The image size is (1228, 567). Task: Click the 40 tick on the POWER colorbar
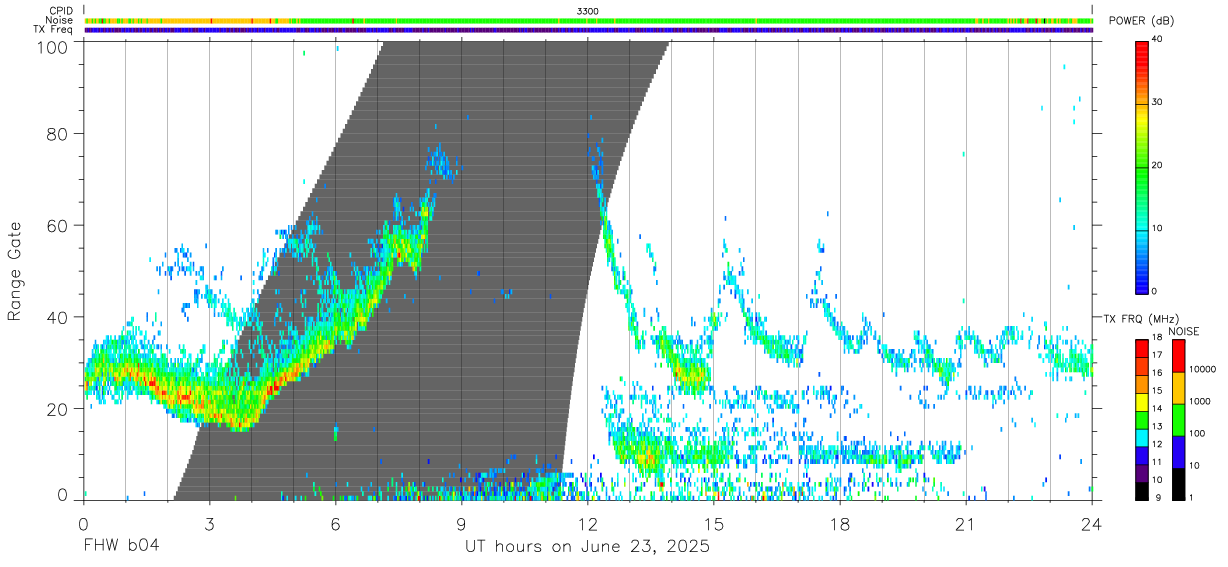1159,41
